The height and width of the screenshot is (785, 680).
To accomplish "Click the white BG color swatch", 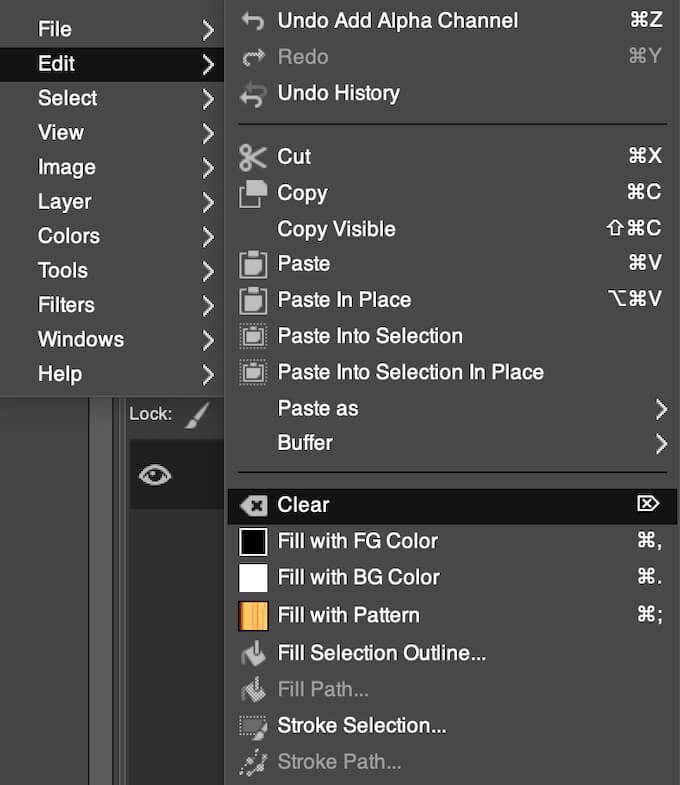I will [x=253, y=578].
